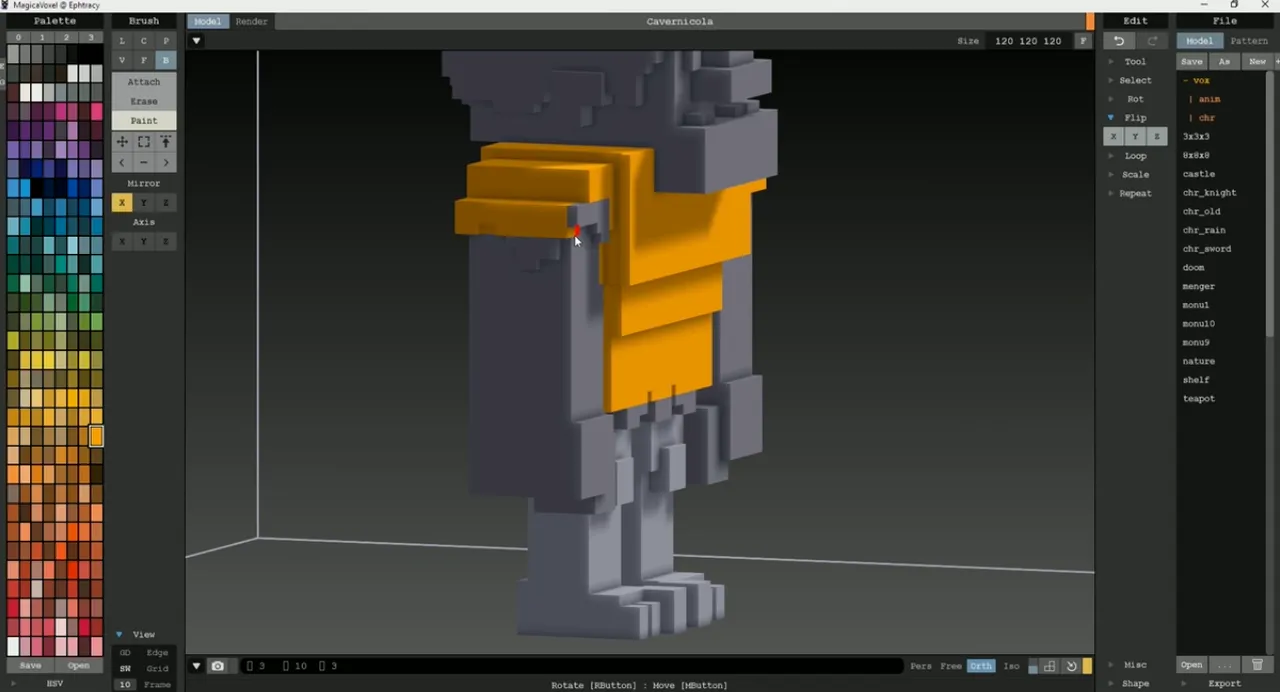Expand the Tool section in Edit
The height and width of the screenshot is (692, 1280).
[1135, 61]
